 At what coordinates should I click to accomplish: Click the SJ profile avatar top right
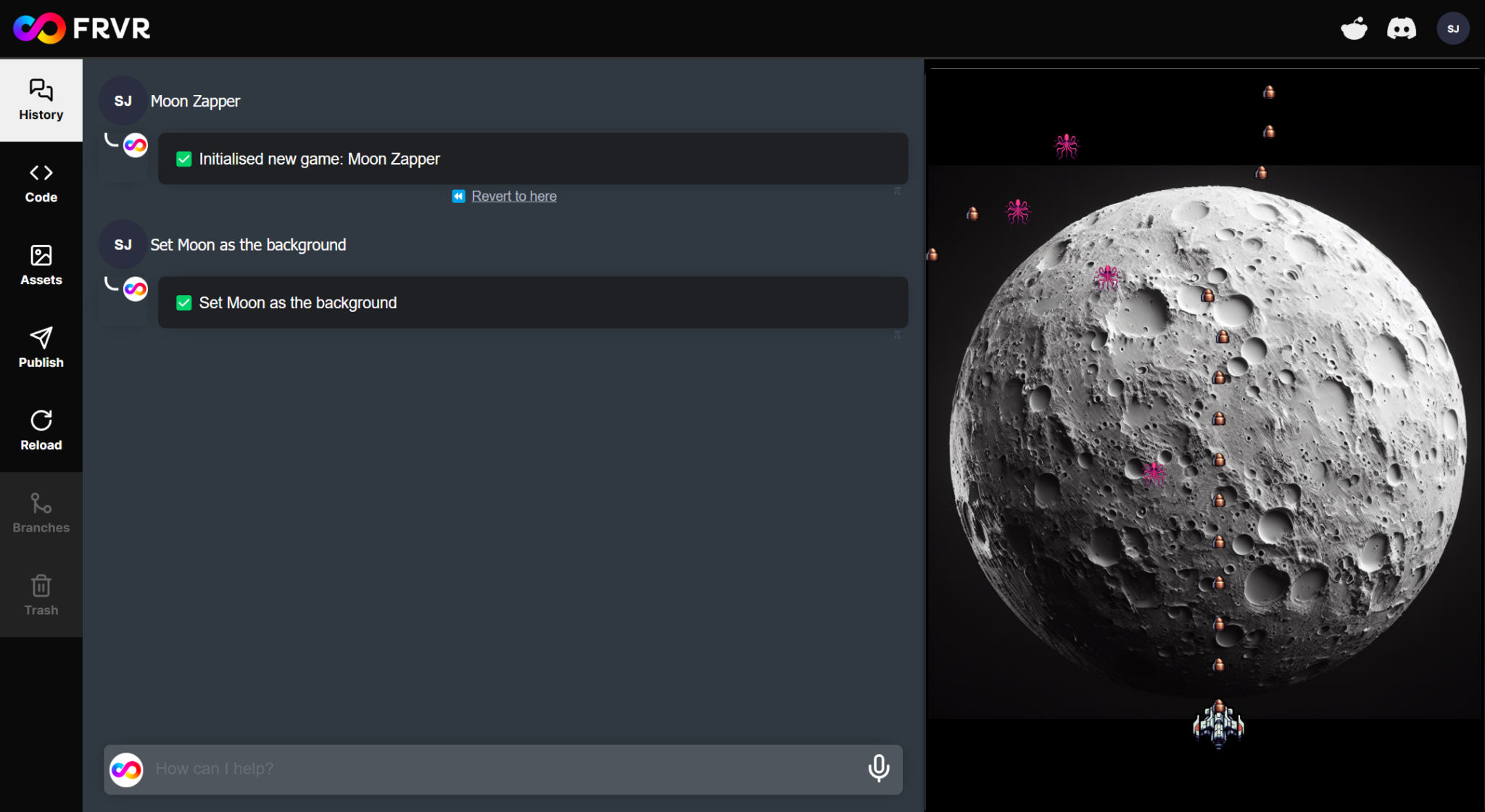1452,29
